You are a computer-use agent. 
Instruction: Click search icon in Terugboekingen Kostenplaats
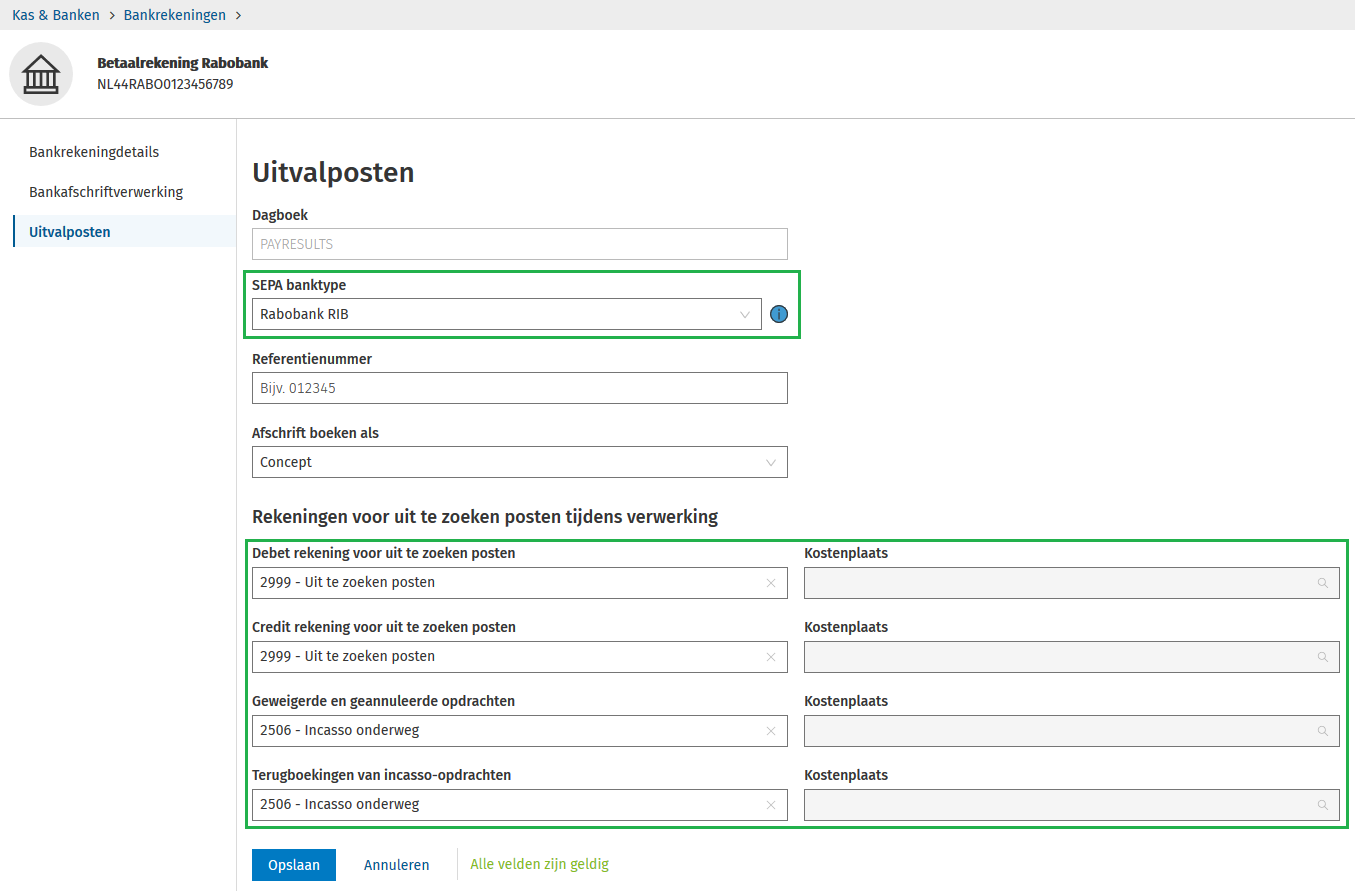(1322, 805)
